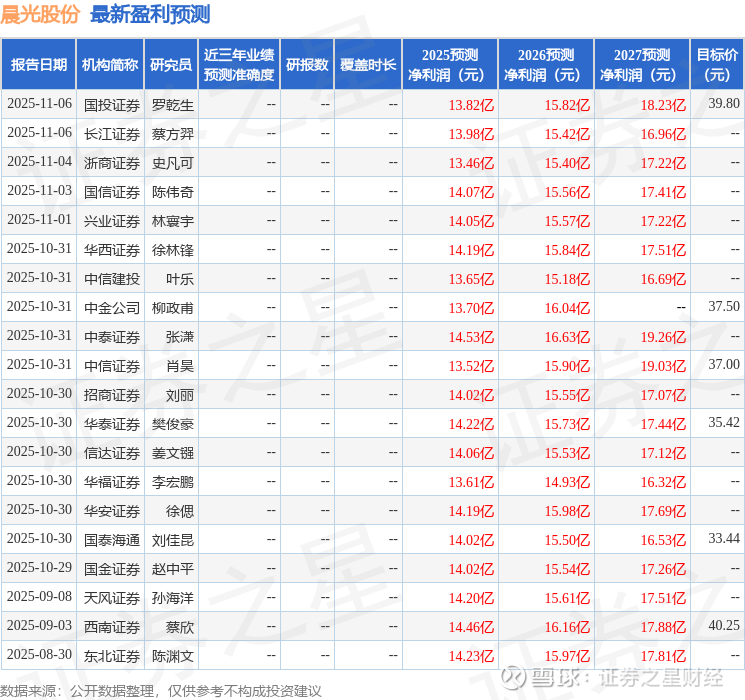Click target price 35.42
This screenshot has width=745, height=700.
pyautogui.click(x=724, y=422)
